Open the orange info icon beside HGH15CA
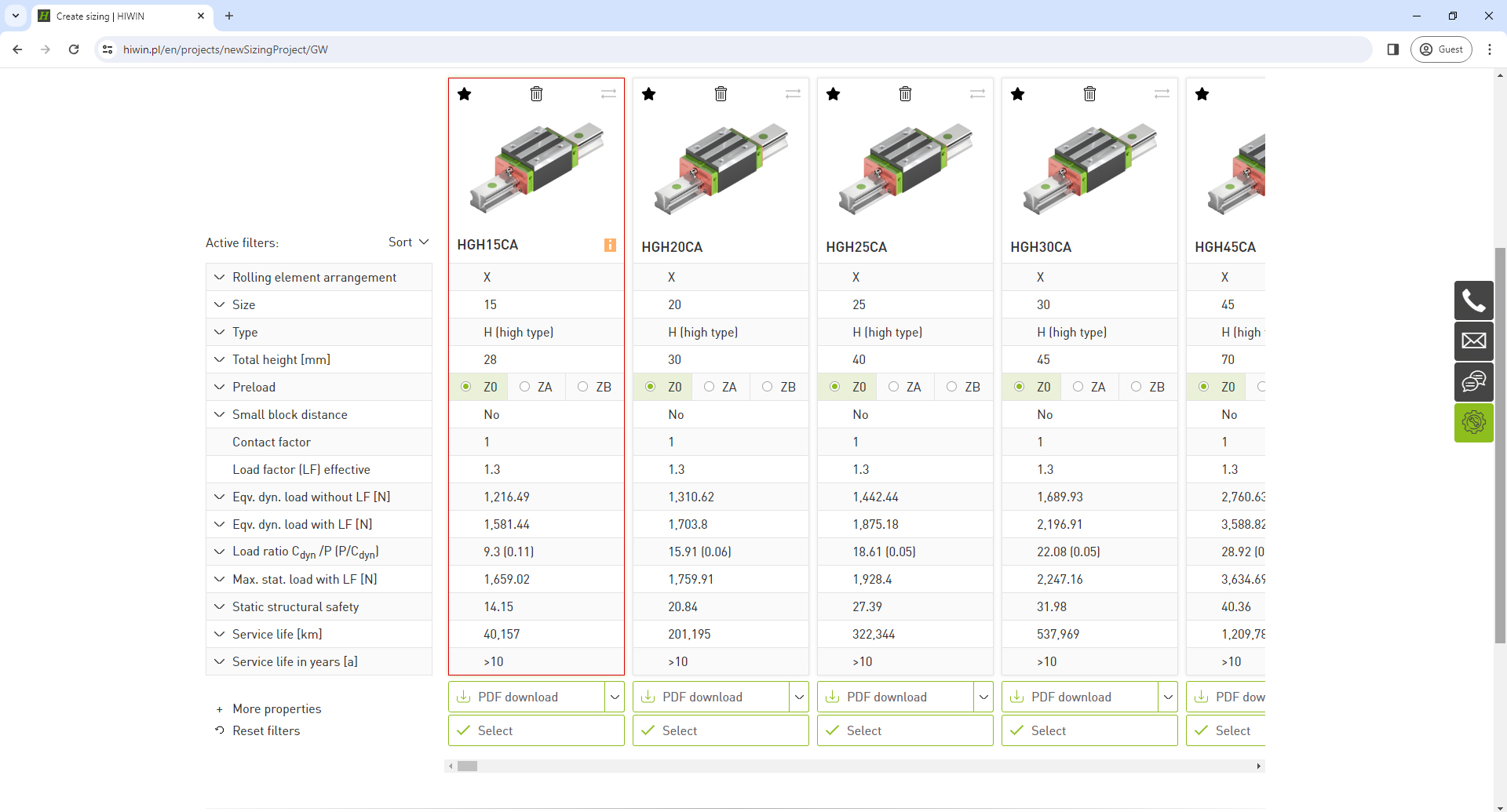The height and width of the screenshot is (812, 1507). [610, 245]
